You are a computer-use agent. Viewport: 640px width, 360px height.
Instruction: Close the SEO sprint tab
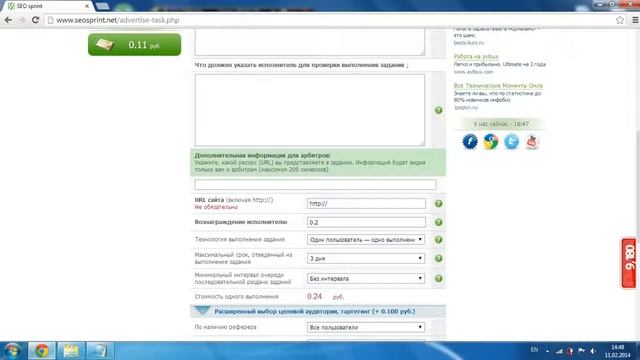coord(87,6)
